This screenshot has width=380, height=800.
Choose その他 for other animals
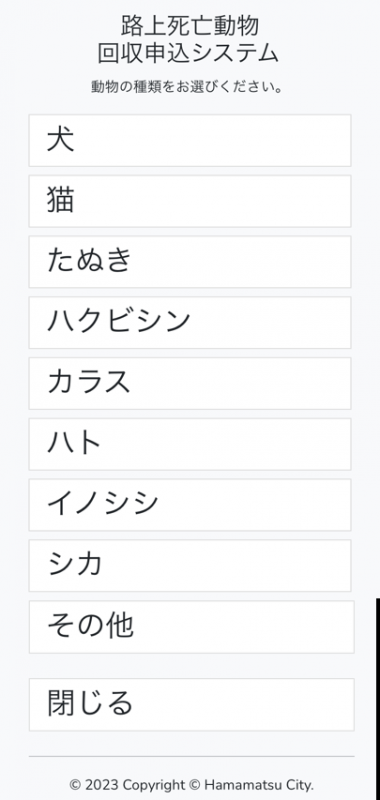click(191, 627)
